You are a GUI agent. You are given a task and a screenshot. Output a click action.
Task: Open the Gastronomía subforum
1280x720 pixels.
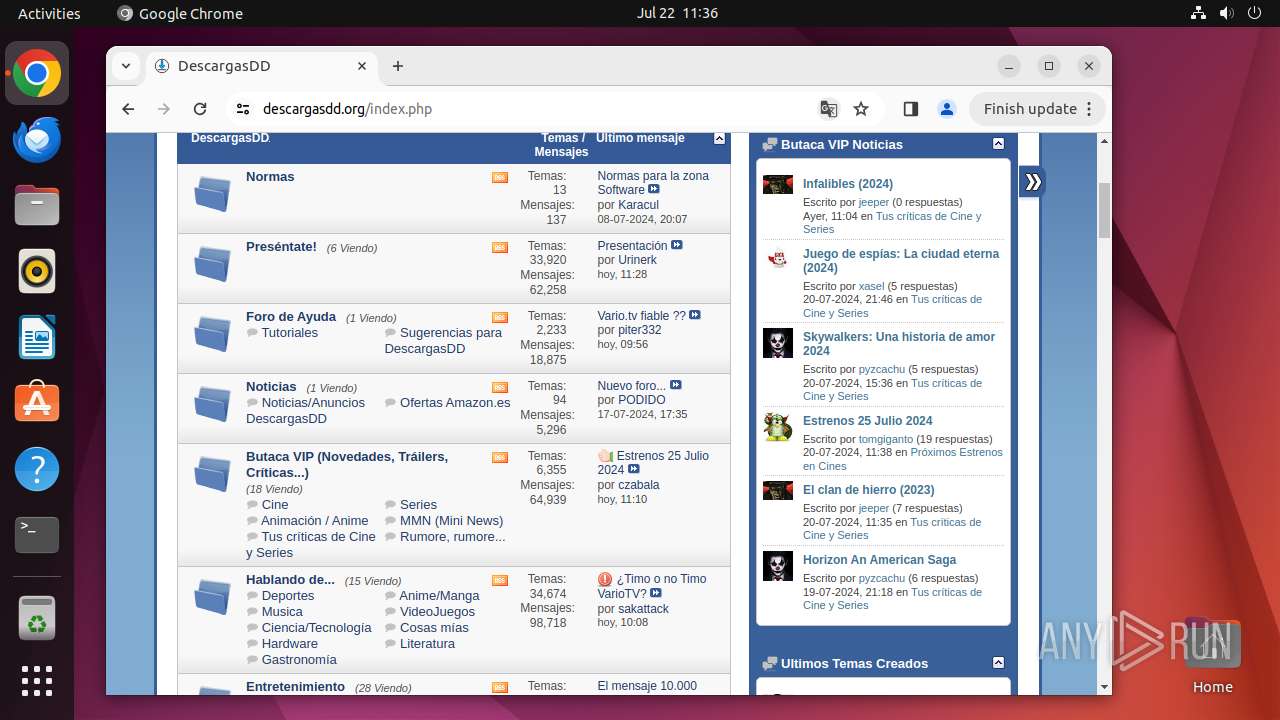299,659
